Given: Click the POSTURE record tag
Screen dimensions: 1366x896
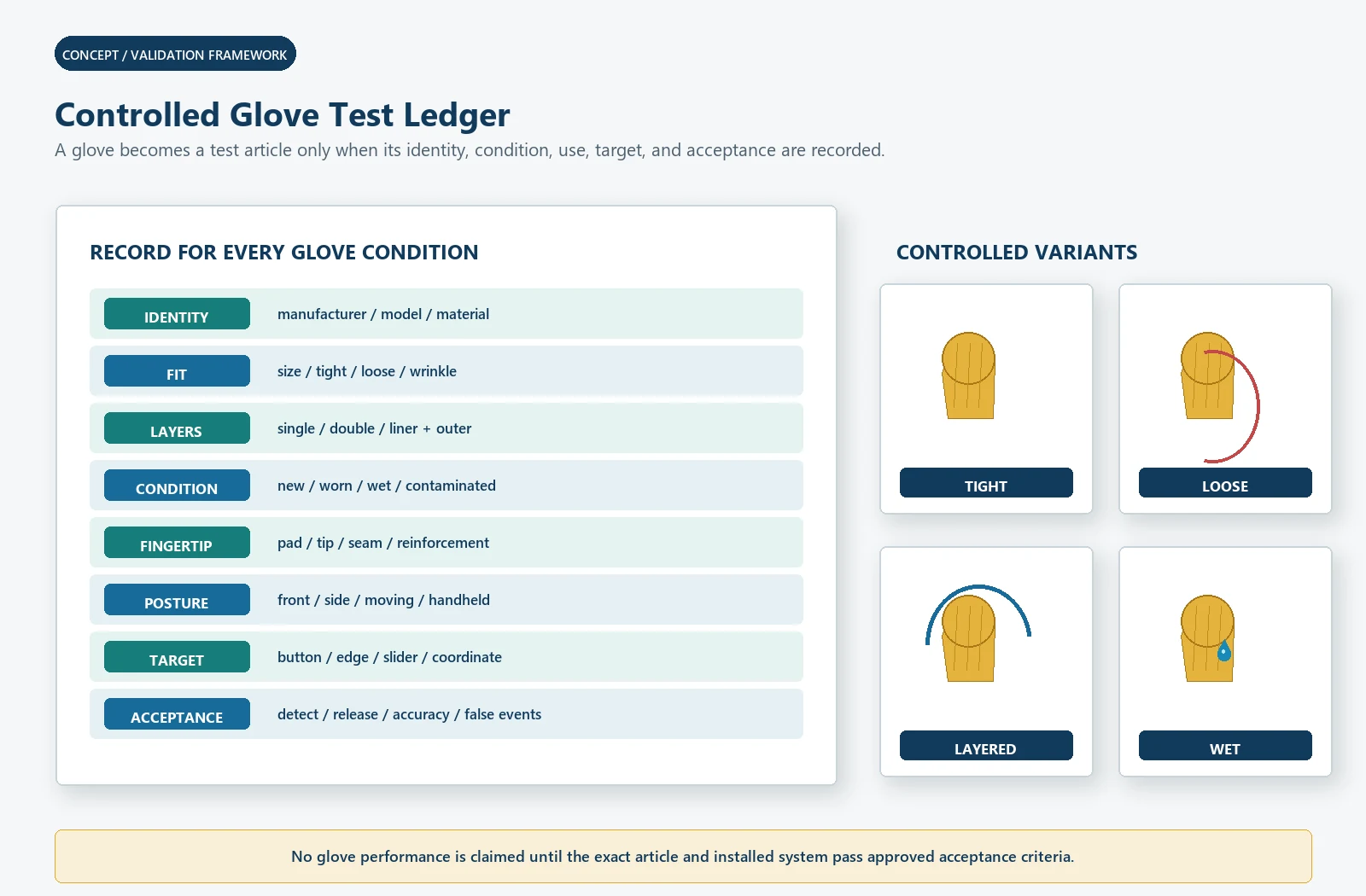Looking at the screenshot, I should [177, 600].
